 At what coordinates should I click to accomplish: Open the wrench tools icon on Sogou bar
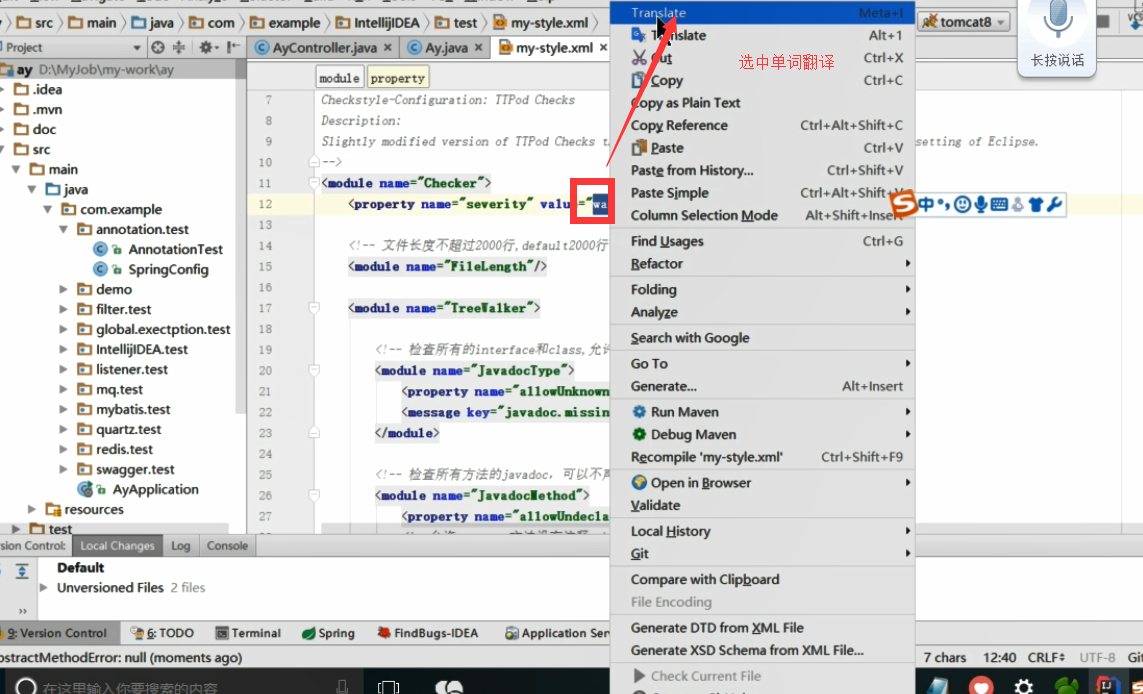click(x=1054, y=205)
